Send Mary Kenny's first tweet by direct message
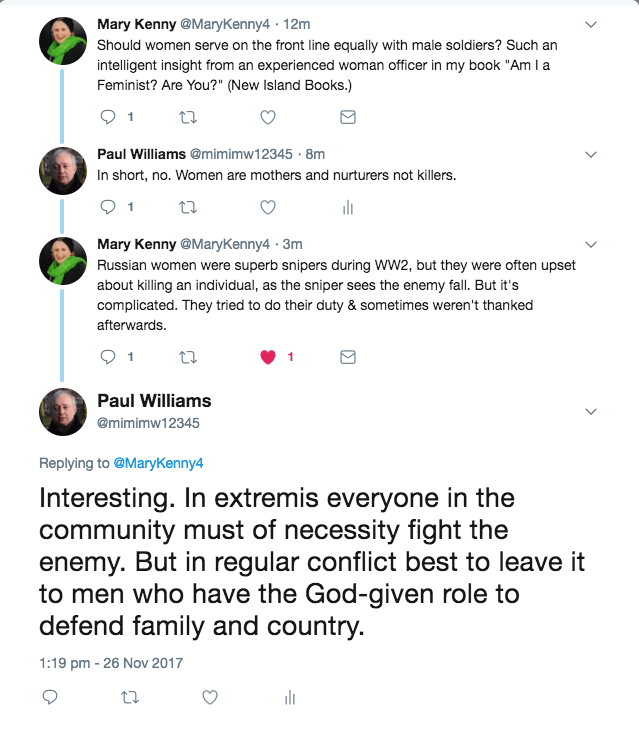Viewport: 639px width, 733px height. (x=348, y=117)
